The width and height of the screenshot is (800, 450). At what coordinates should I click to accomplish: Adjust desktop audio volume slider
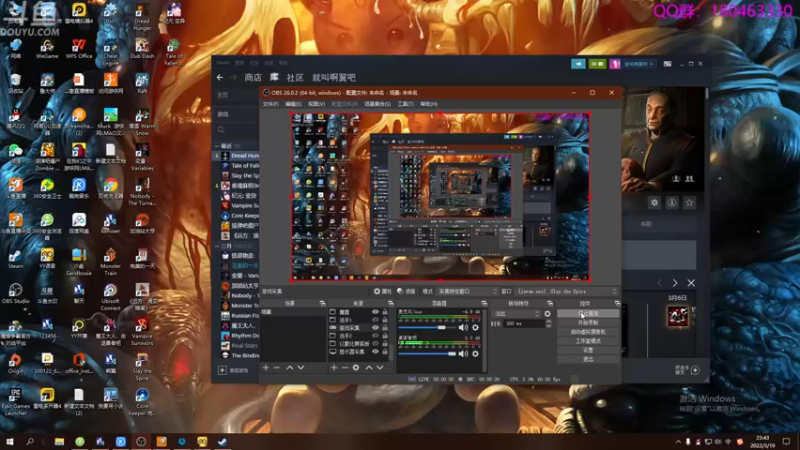tap(427, 354)
